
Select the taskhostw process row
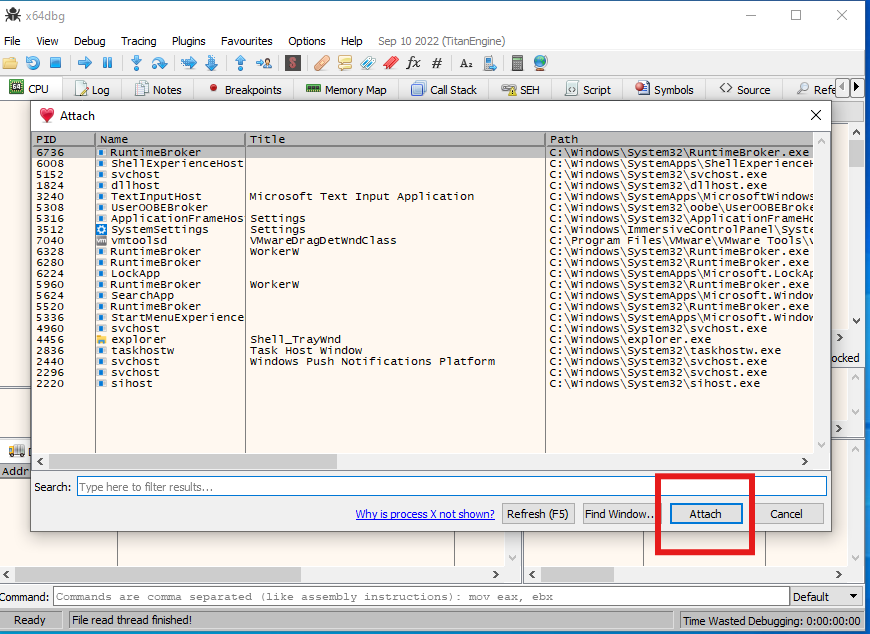click(423, 351)
